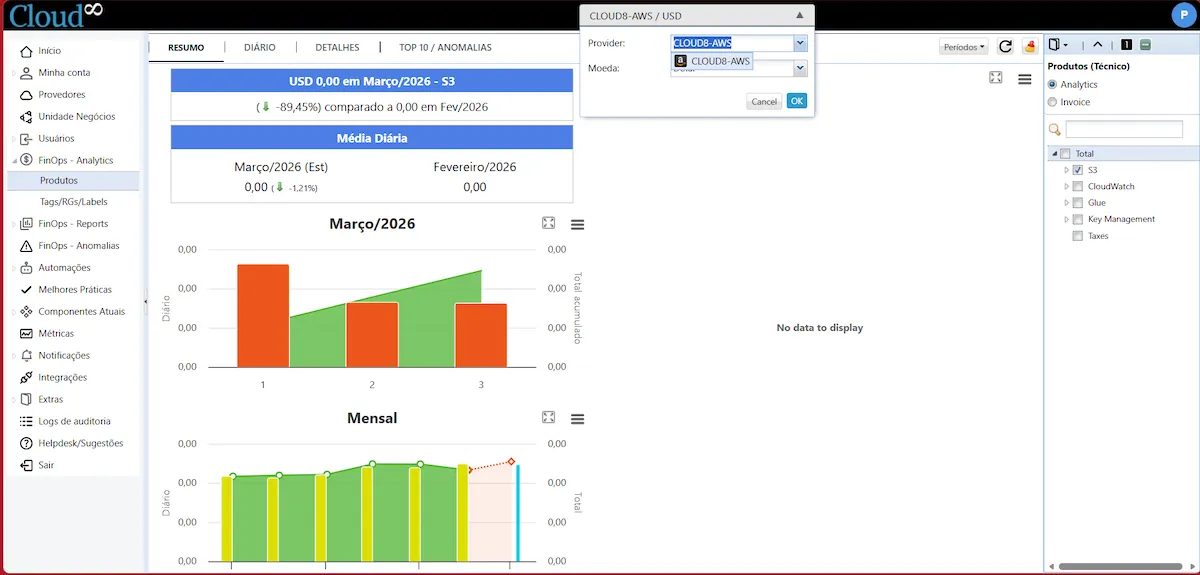Viewport: 1200px width, 575px height.
Task: Click the OK button in popup
Action: pyautogui.click(x=796, y=101)
